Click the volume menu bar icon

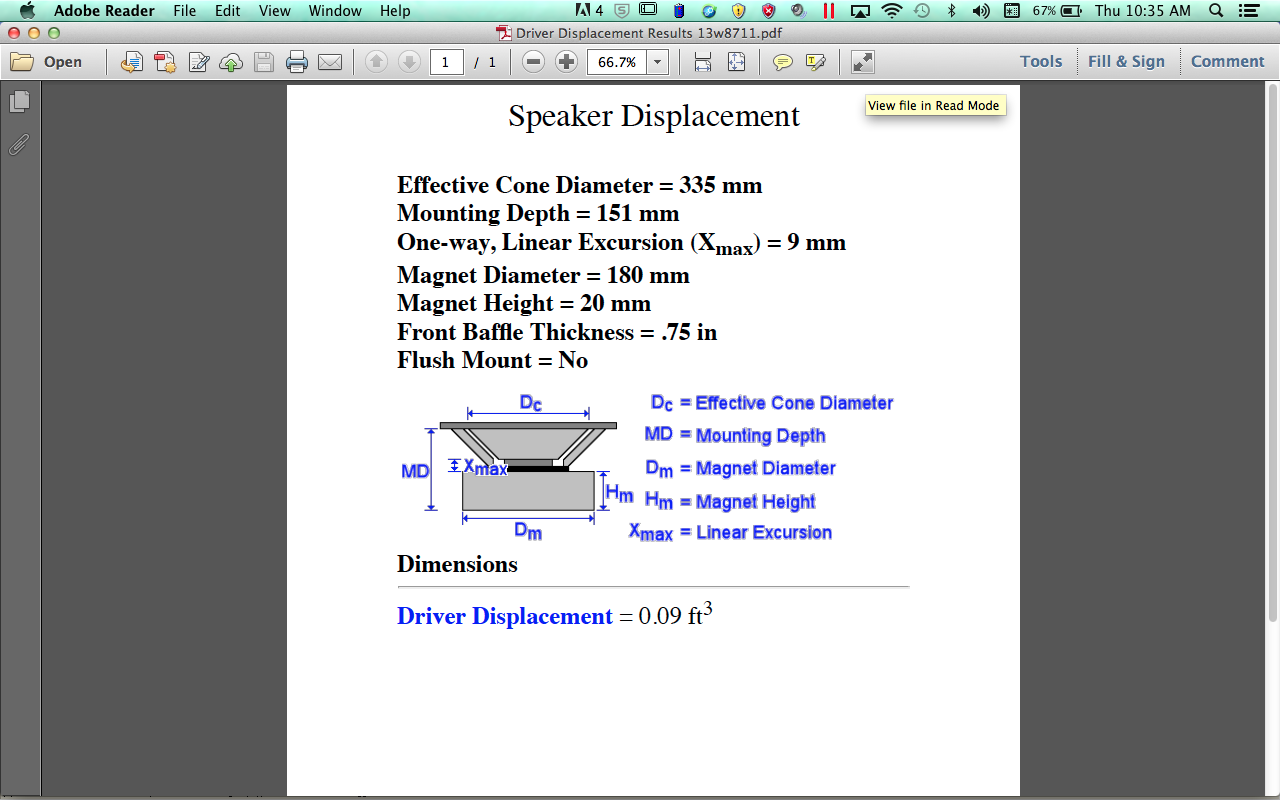coord(981,11)
